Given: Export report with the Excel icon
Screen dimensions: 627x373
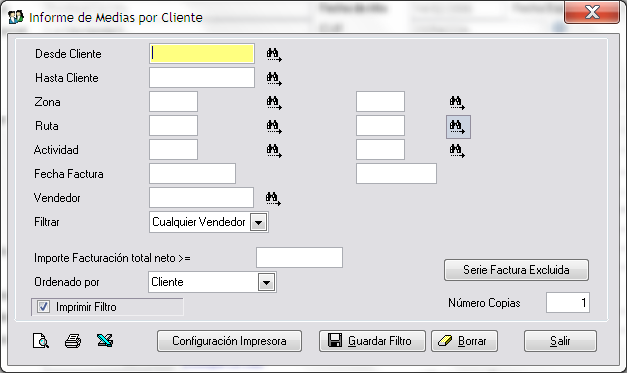Looking at the screenshot, I should pos(105,341).
